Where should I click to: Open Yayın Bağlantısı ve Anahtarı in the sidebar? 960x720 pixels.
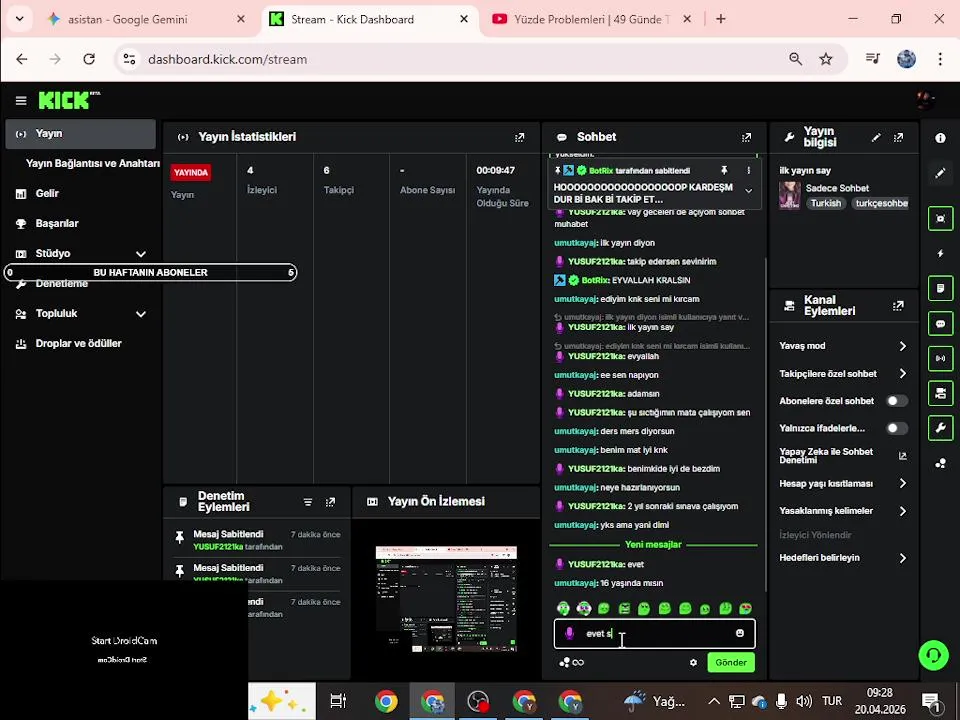coord(92,163)
